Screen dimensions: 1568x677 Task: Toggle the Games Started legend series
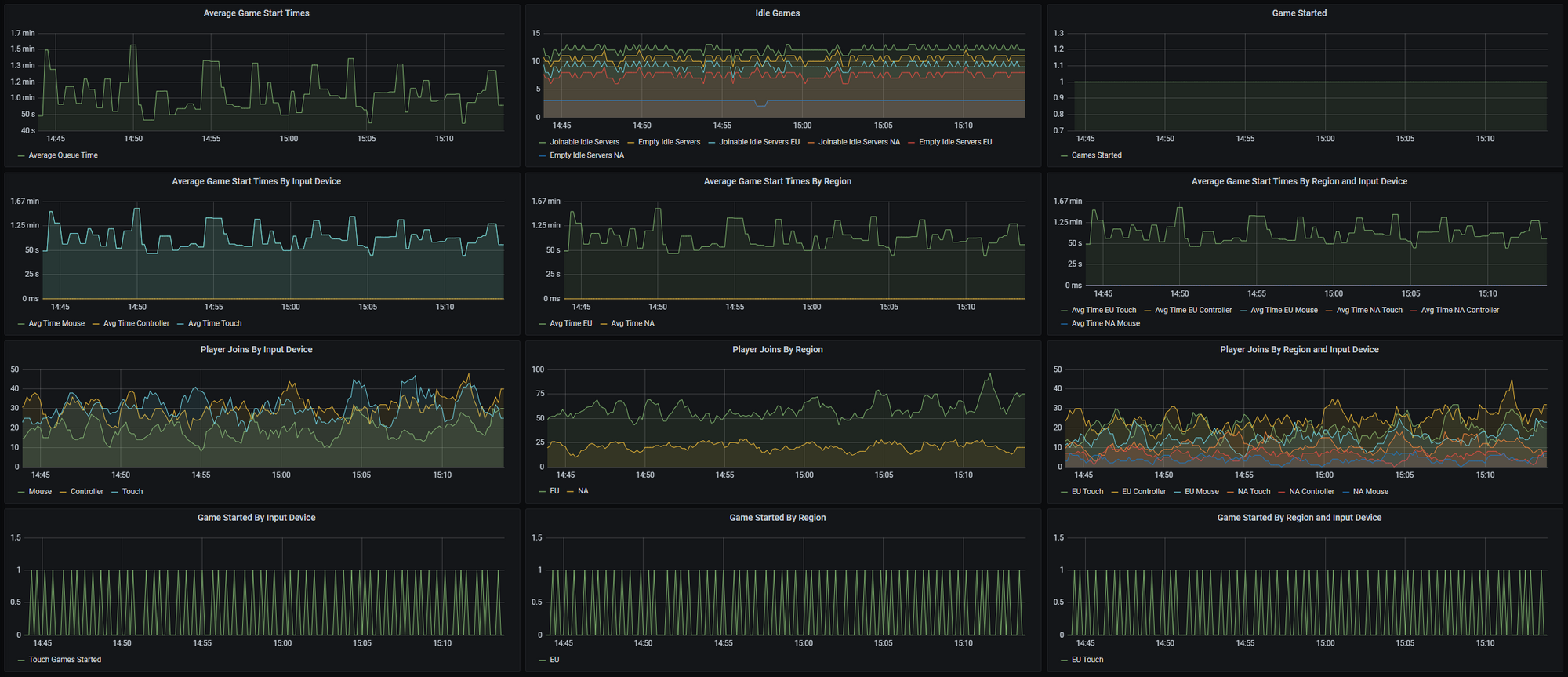[1096, 155]
